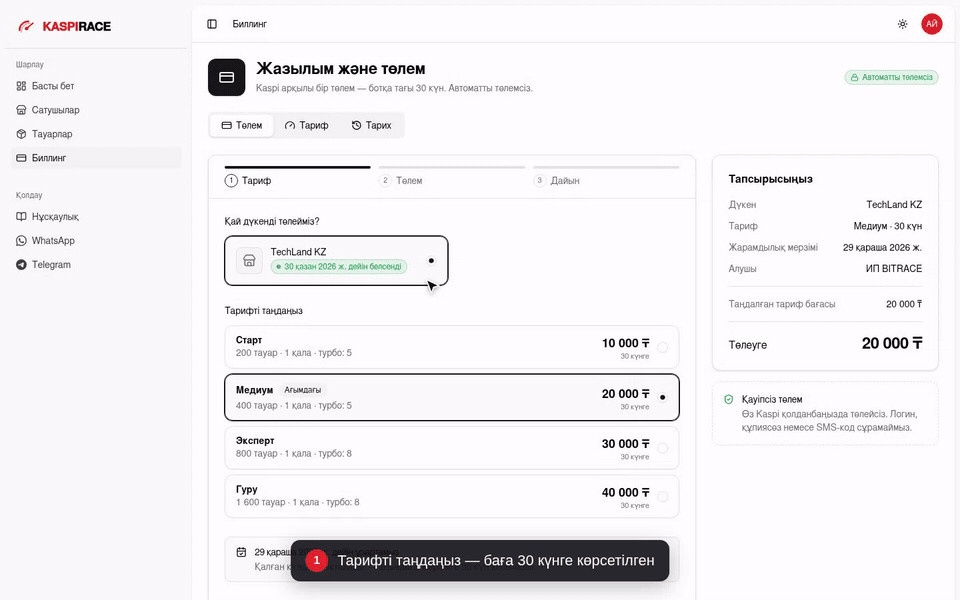Select the Биллинг card icon in sidebar
Image resolution: width=960 pixels, height=600 pixels.
pyautogui.click(x=21, y=158)
